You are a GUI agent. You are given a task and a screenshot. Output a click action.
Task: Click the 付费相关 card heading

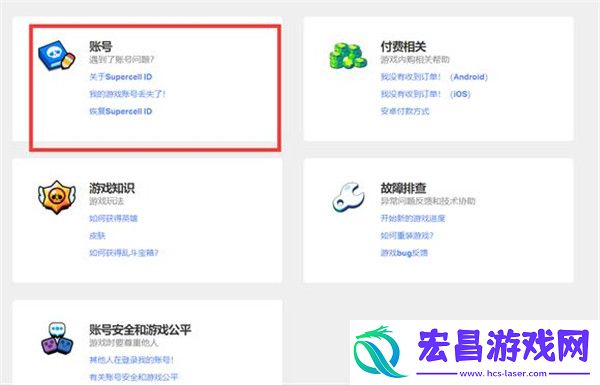pos(403,46)
